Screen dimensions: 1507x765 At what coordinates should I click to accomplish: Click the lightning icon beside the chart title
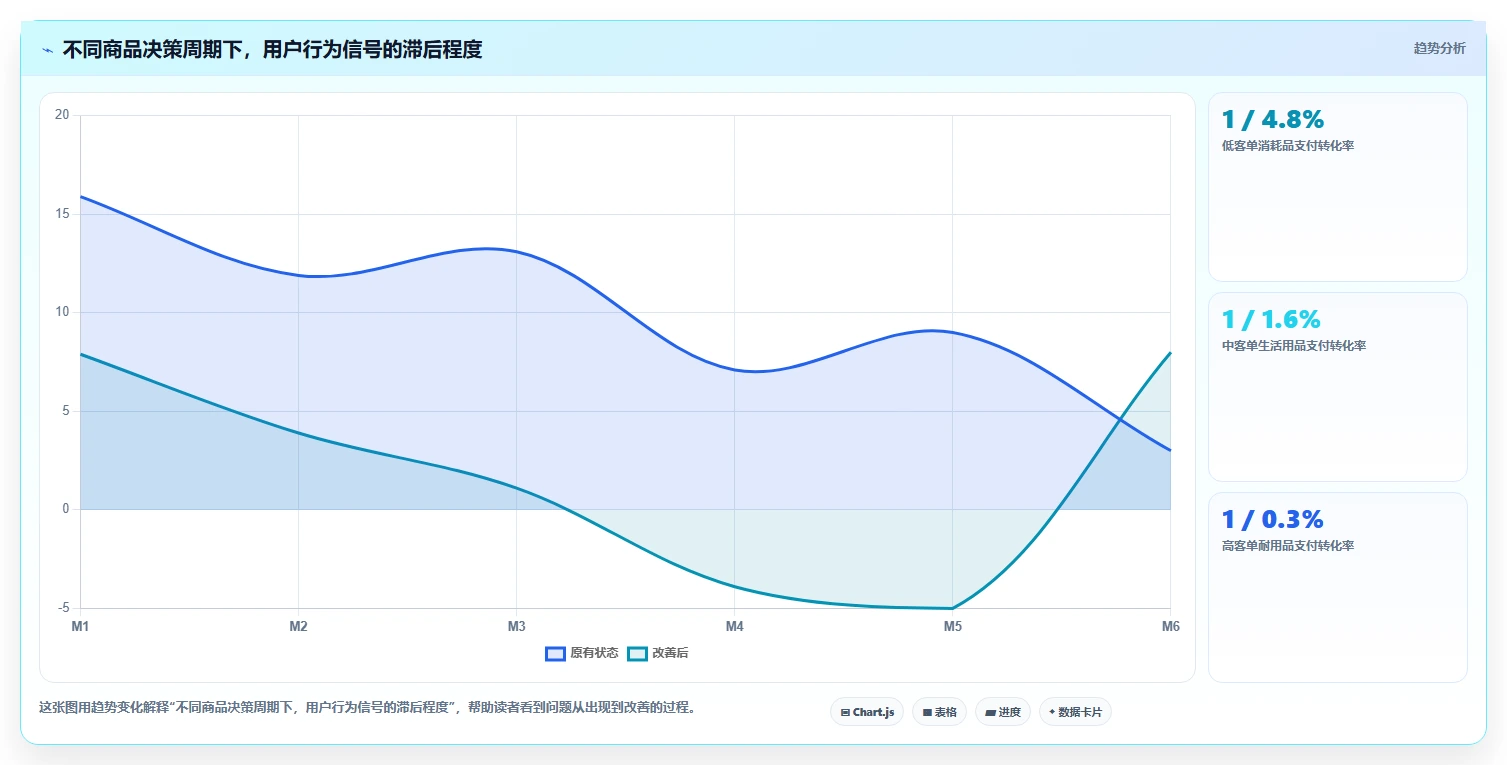coord(48,50)
